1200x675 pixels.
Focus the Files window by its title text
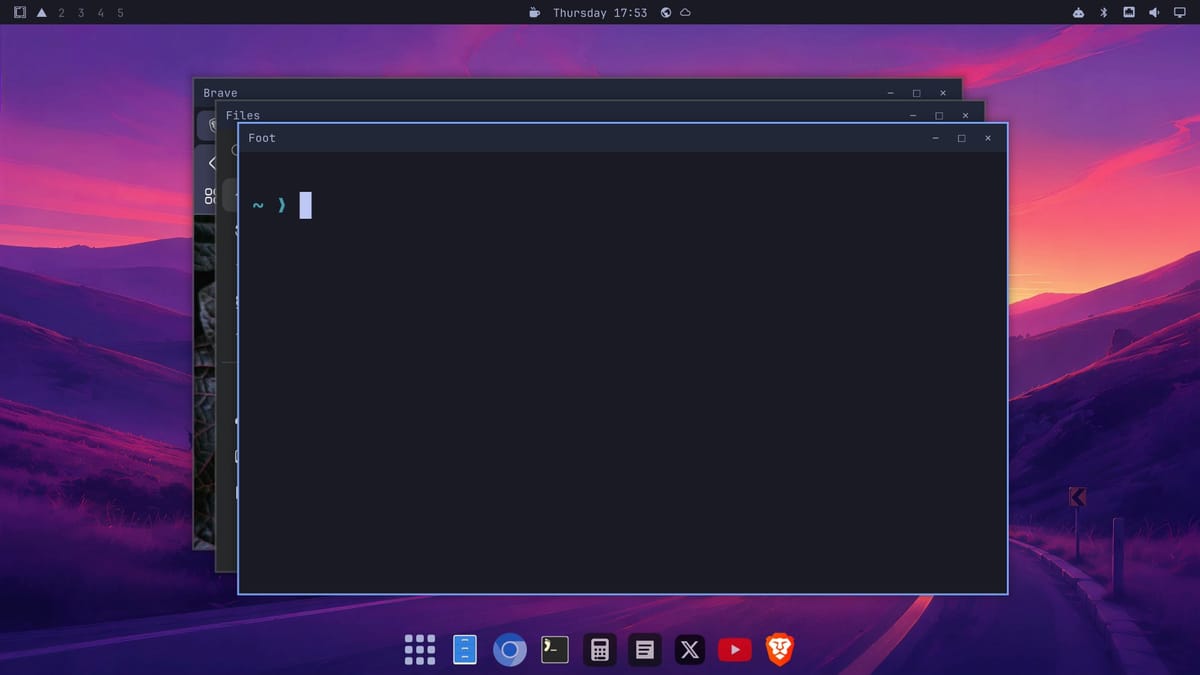(243, 115)
